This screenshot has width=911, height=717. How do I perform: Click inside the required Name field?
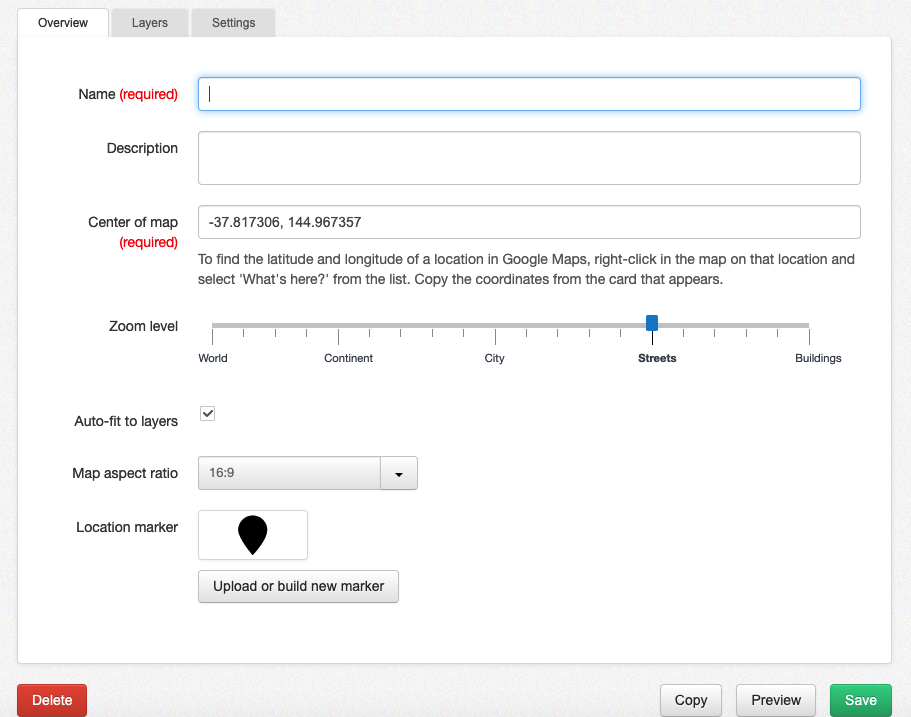(x=528, y=93)
